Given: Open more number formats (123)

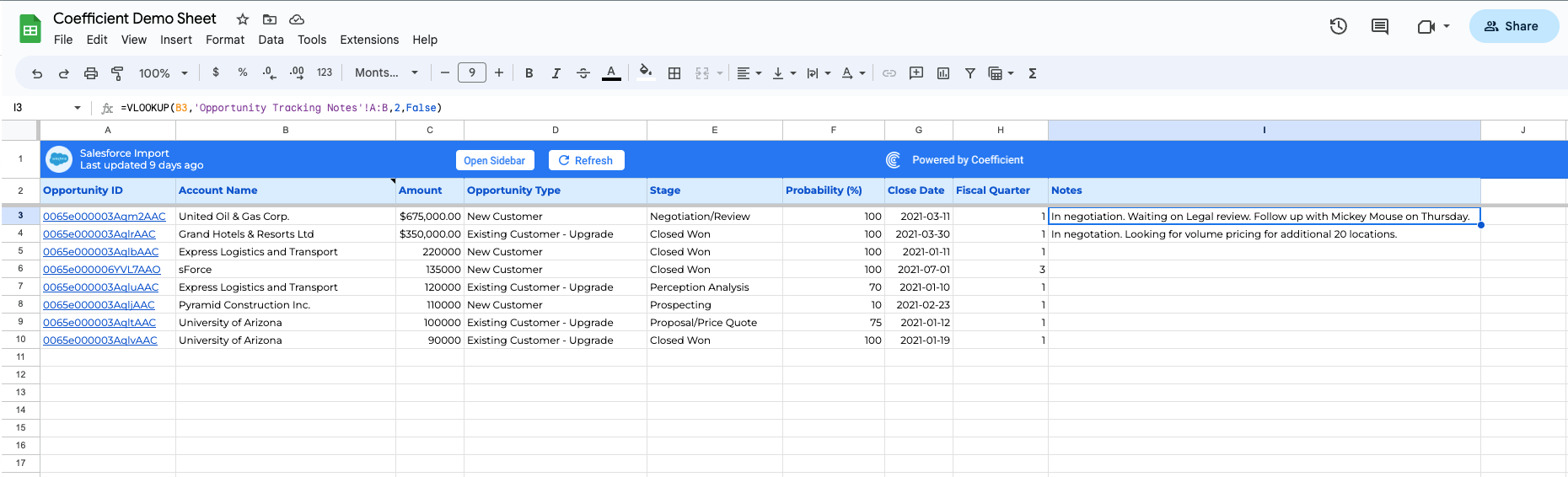Looking at the screenshot, I should click(x=325, y=72).
